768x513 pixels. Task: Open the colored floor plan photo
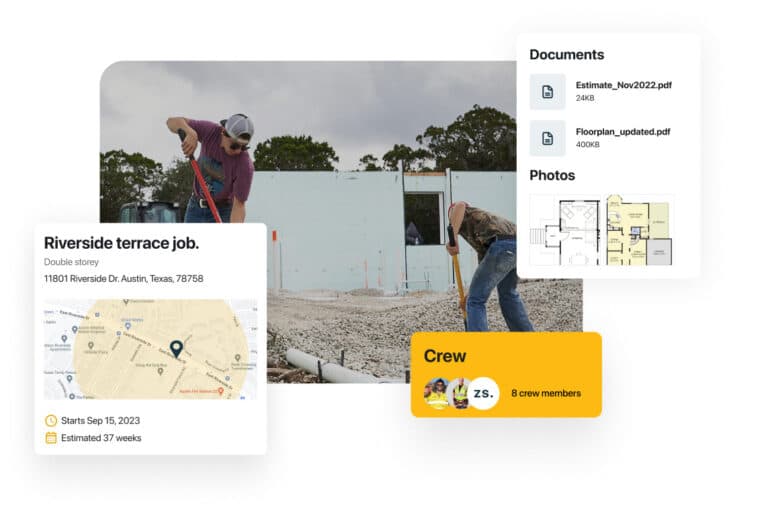point(639,230)
